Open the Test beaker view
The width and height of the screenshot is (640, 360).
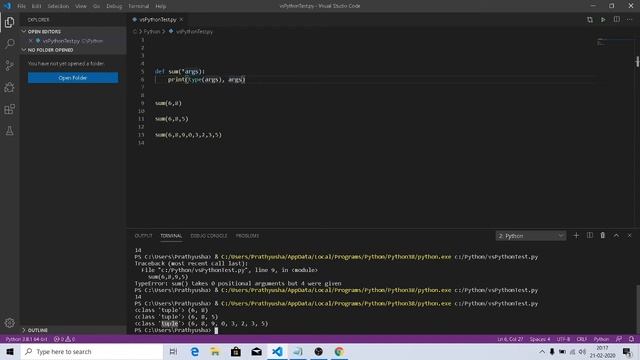tap(9, 131)
